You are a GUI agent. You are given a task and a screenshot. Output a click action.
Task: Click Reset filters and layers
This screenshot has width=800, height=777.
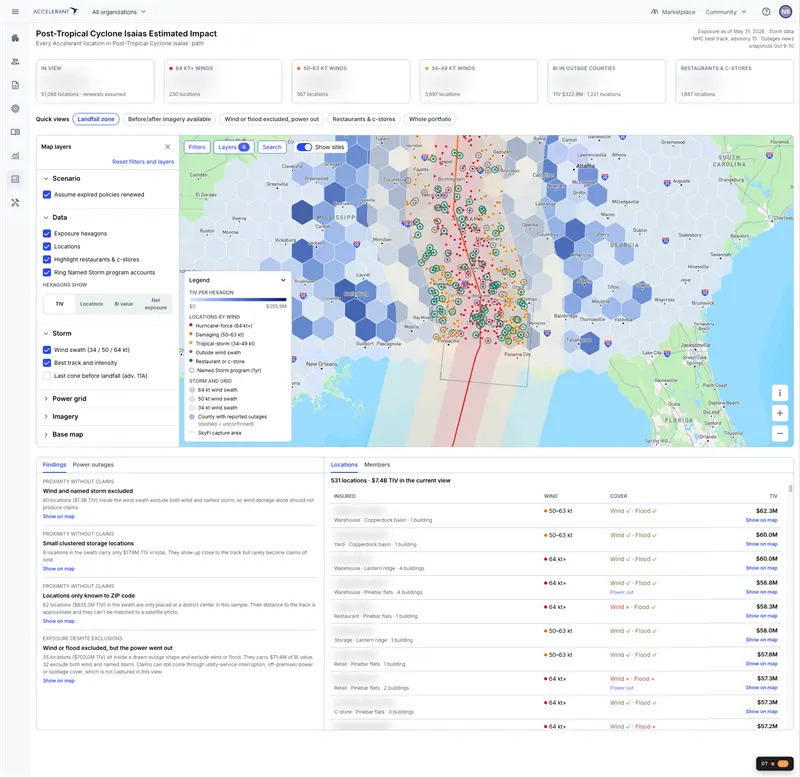pos(143,162)
